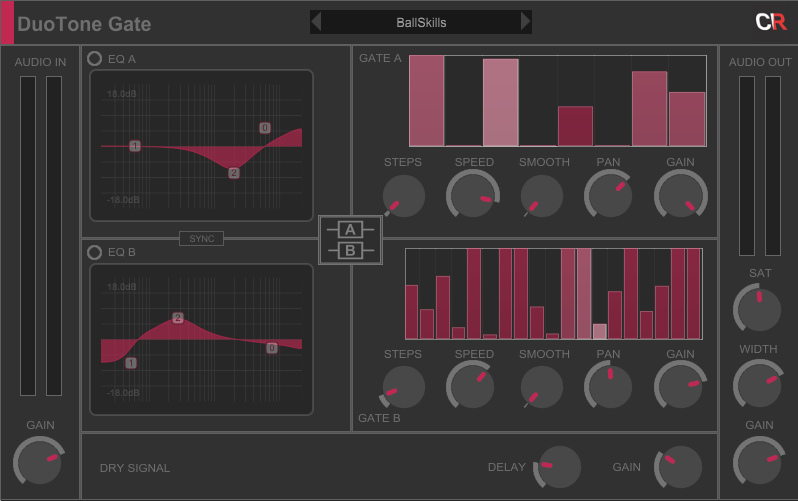Click the Gate B SPEED knob
The image size is (798, 501).
click(x=473, y=387)
